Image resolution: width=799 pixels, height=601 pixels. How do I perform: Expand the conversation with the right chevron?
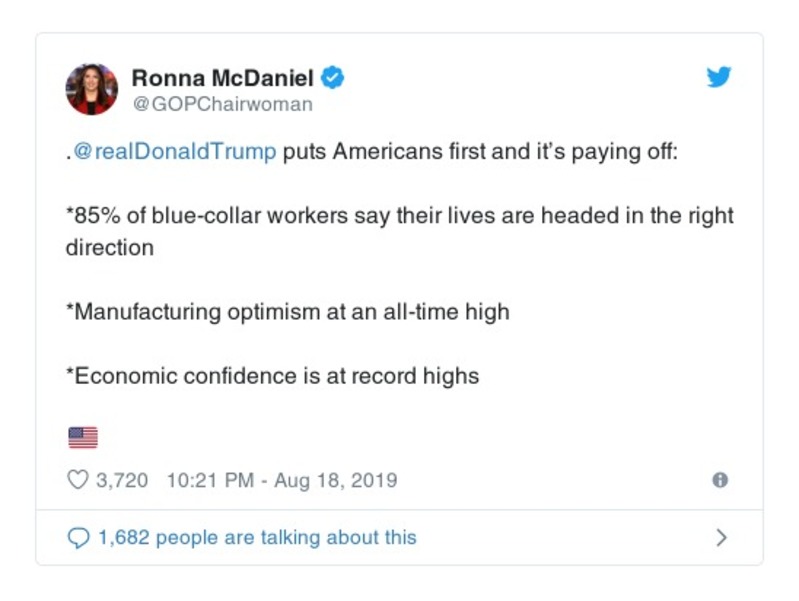[x=721, y=538]
